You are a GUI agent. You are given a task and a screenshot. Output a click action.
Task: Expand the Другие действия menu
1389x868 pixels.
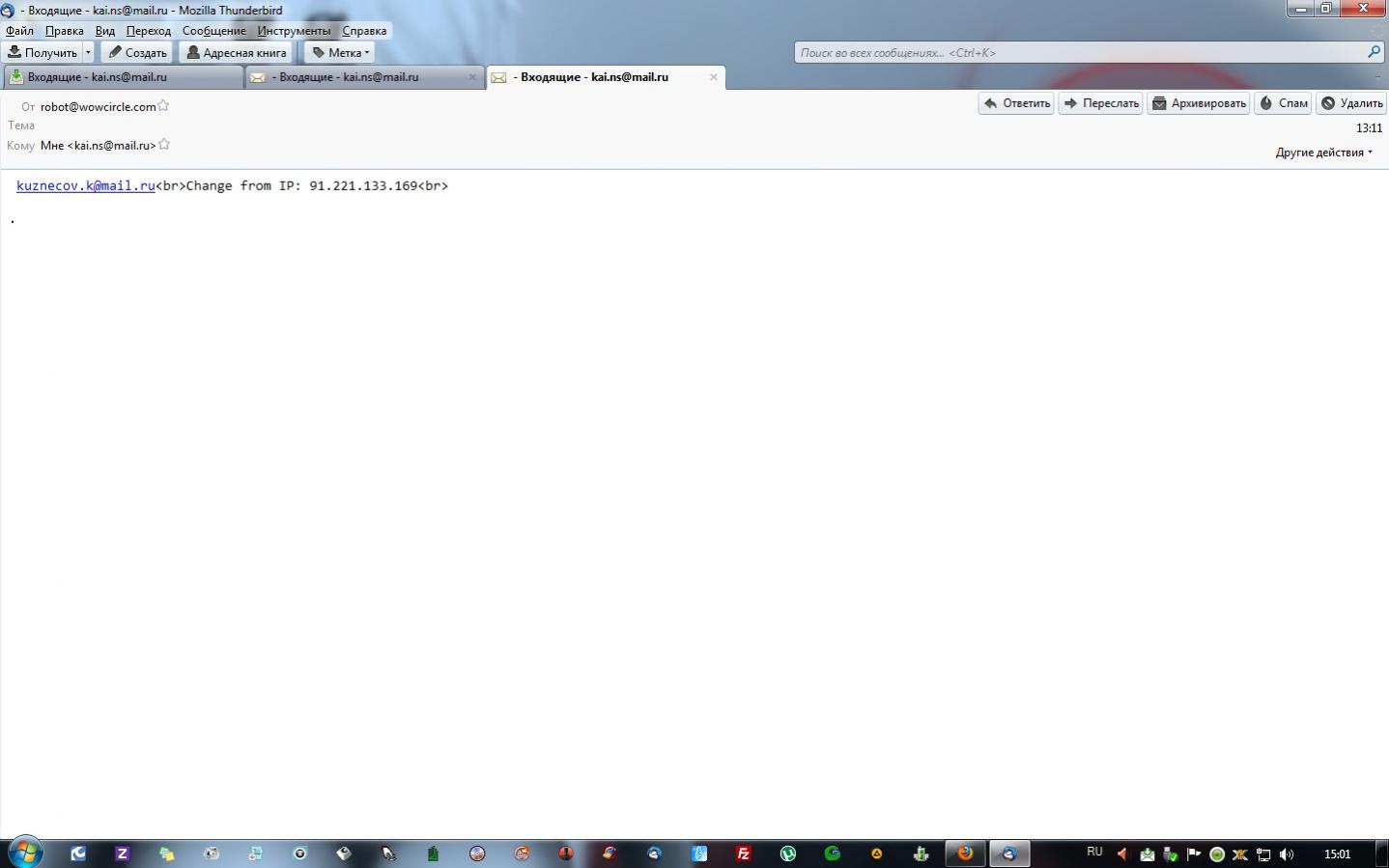pos(1323,153)
